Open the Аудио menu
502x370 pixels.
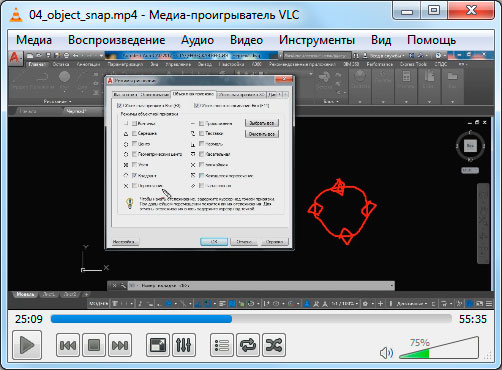point(197,40)
